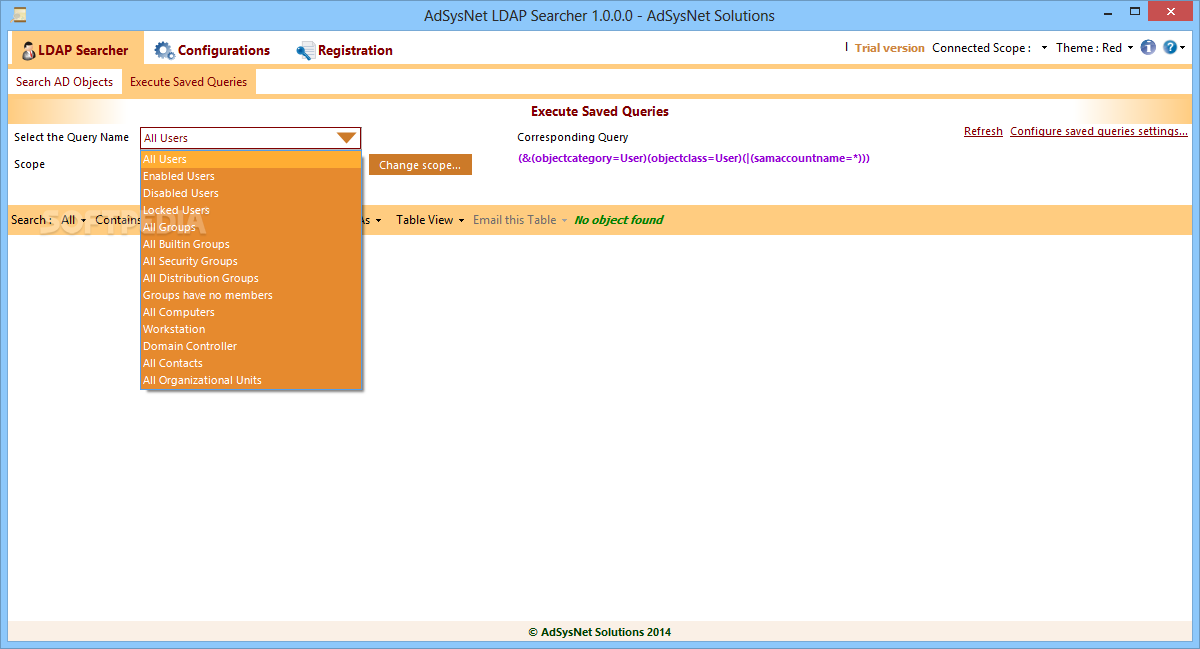
Task: Select Locked Users query
Action: coord(251,210)
